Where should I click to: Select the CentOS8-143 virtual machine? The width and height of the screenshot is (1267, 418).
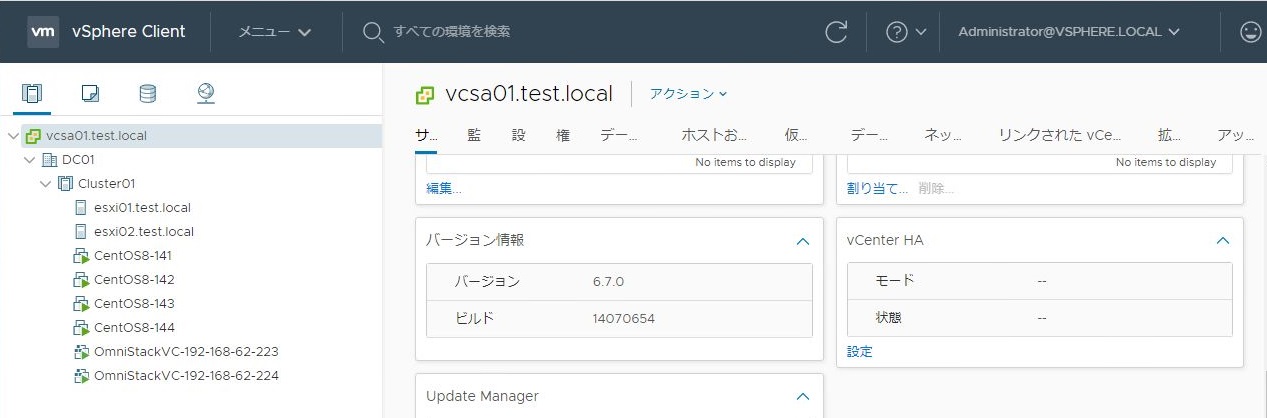(134, 304)
